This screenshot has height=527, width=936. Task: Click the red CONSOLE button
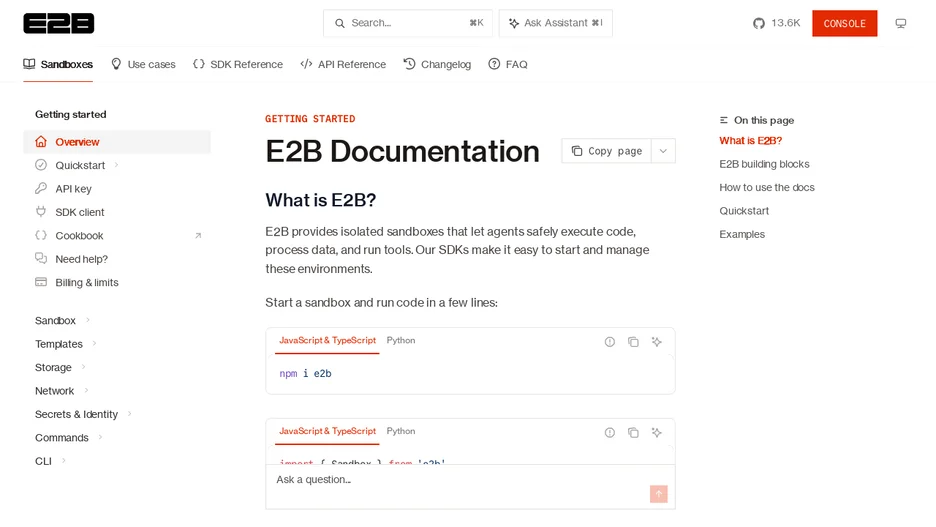(x=845, y=23)
